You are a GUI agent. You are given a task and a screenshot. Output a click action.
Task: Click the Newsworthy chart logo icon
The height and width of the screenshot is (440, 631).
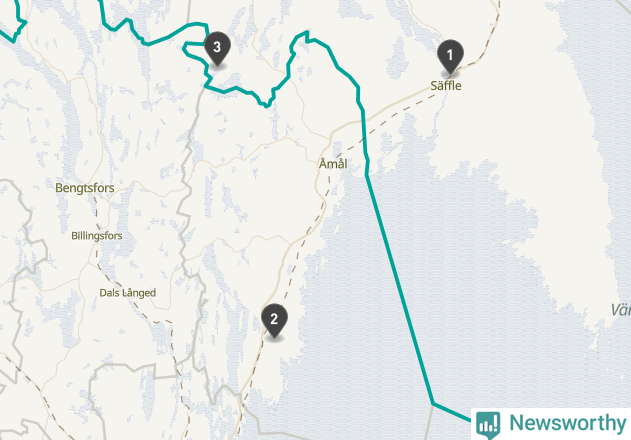coord(488,424)
